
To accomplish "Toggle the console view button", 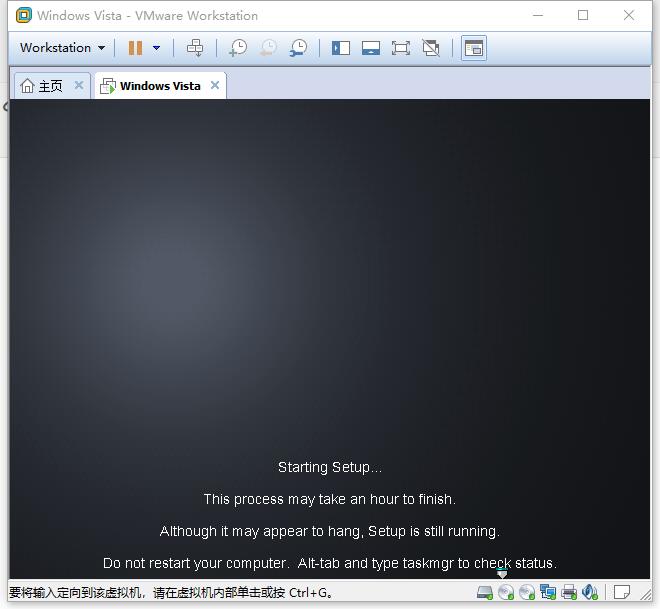I will click(x=474, y=48).
